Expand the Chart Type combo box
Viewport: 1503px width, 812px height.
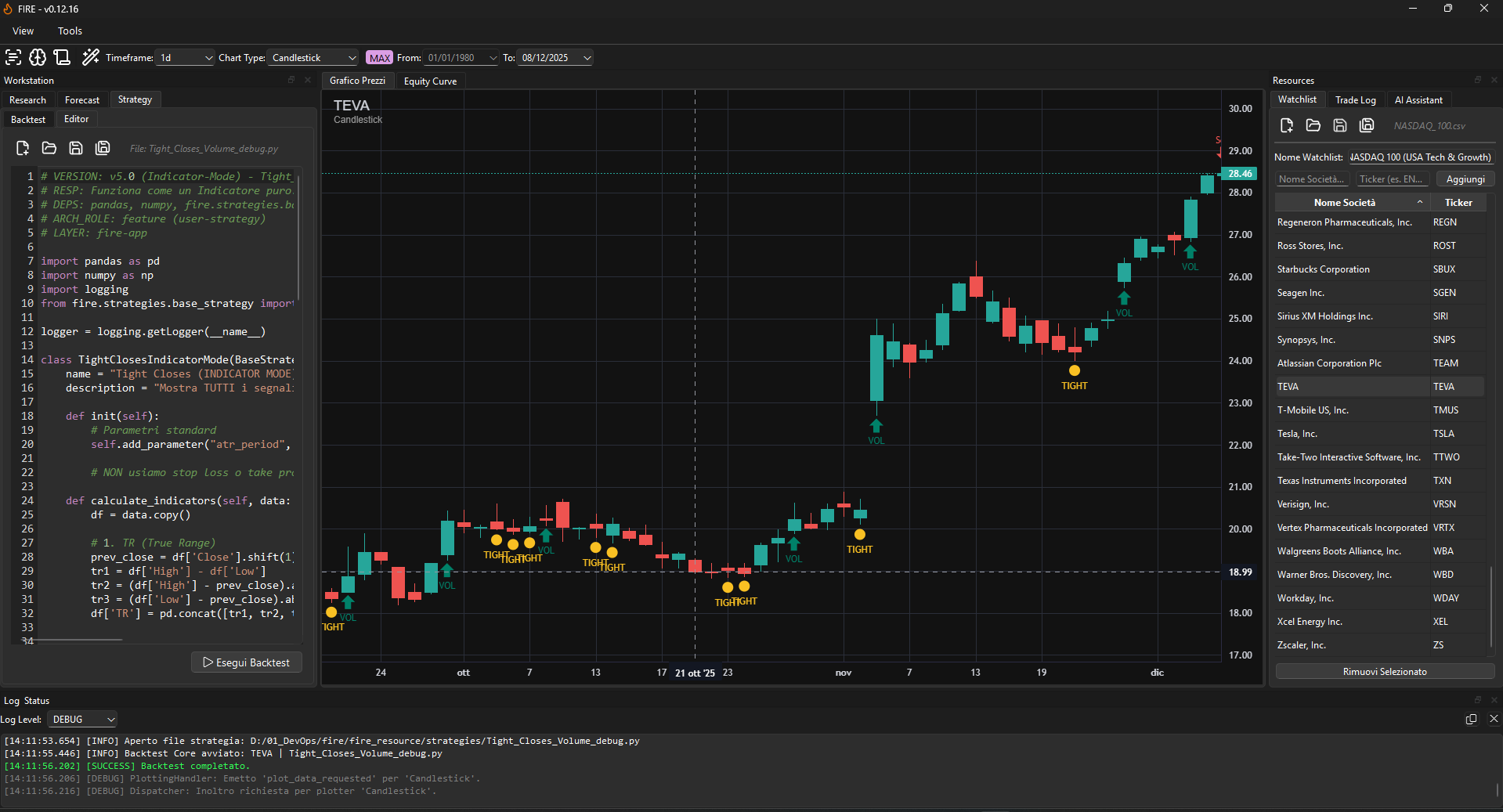313,58
